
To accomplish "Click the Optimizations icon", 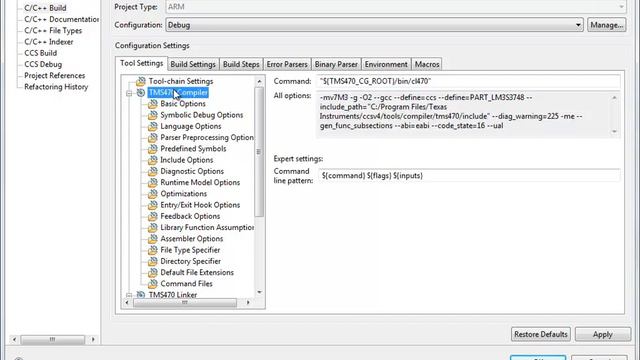I will coord(153,193).
